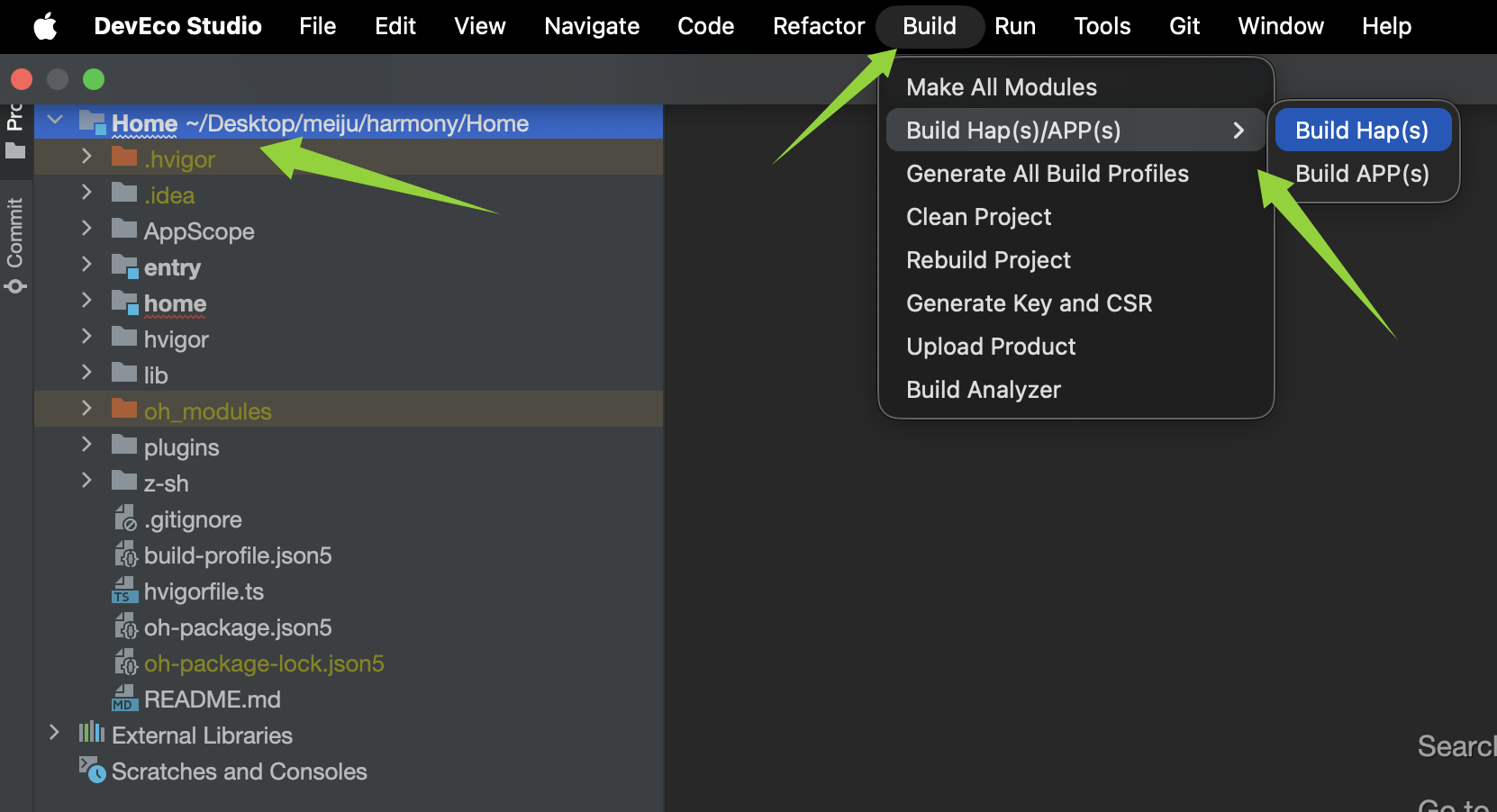Click the plugins folder icon
This screenshot has width=1497, height=812.
coord(124,445)
